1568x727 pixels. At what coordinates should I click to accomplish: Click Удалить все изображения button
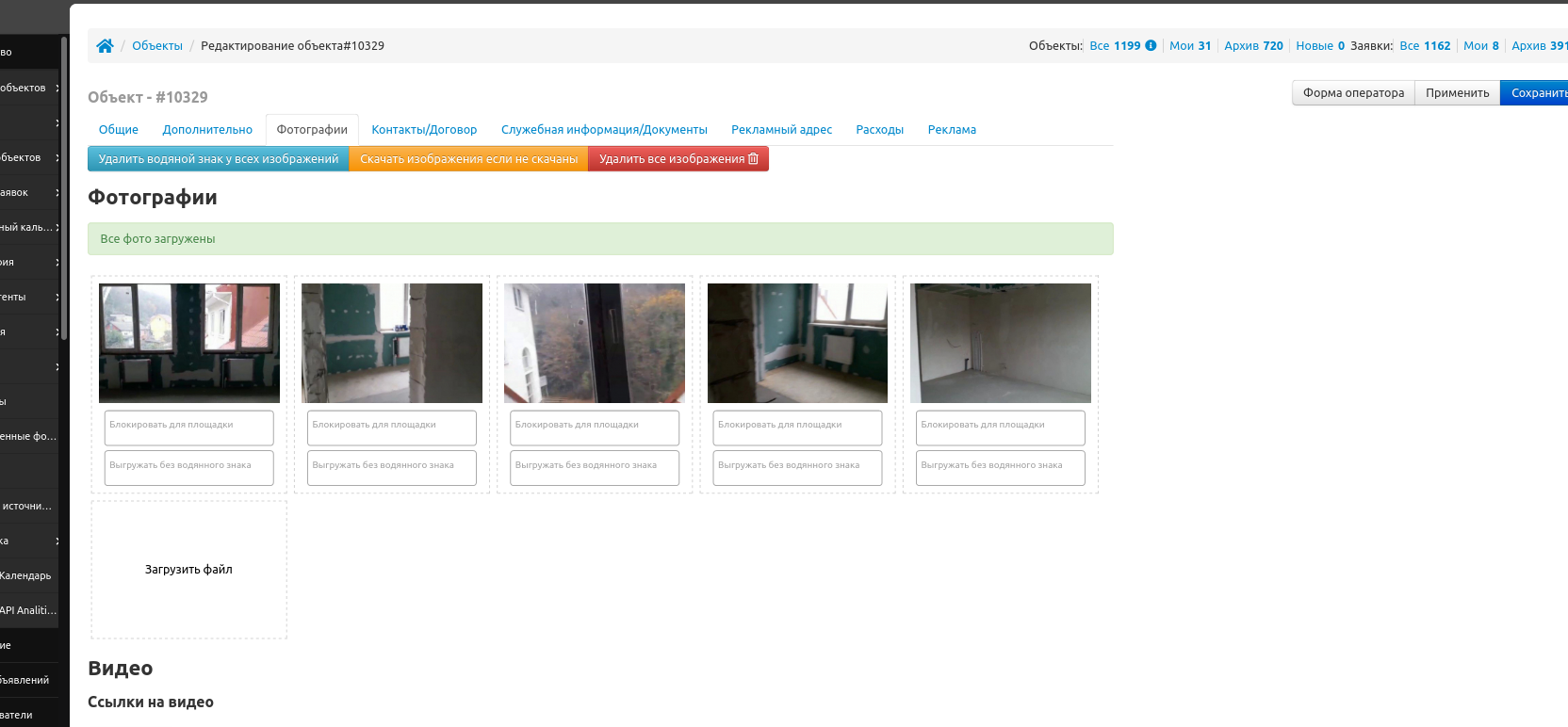pyautogui.click(x=678, y=159)
